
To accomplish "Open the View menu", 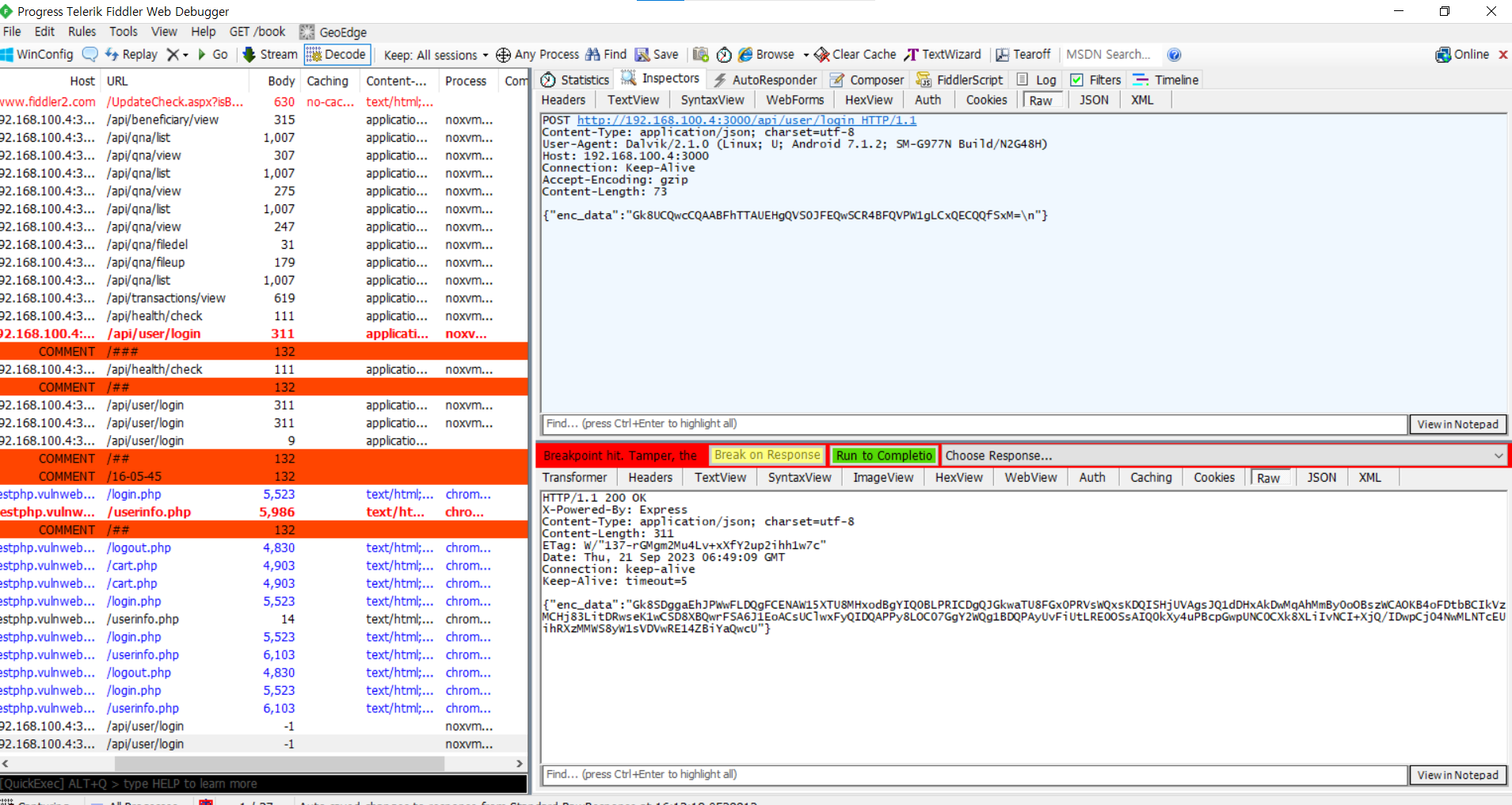I will point(164,32).
